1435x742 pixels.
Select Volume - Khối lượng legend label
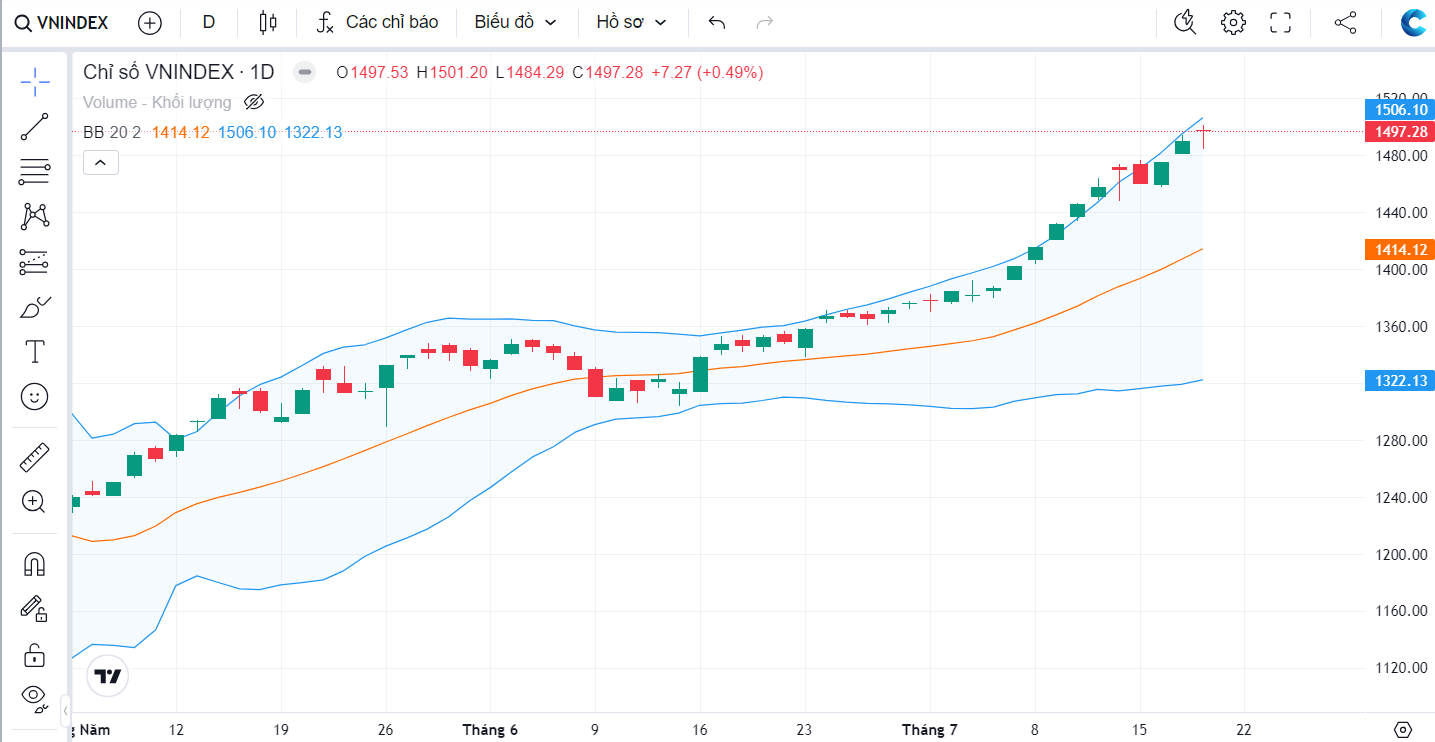click(x=157, y=102)
